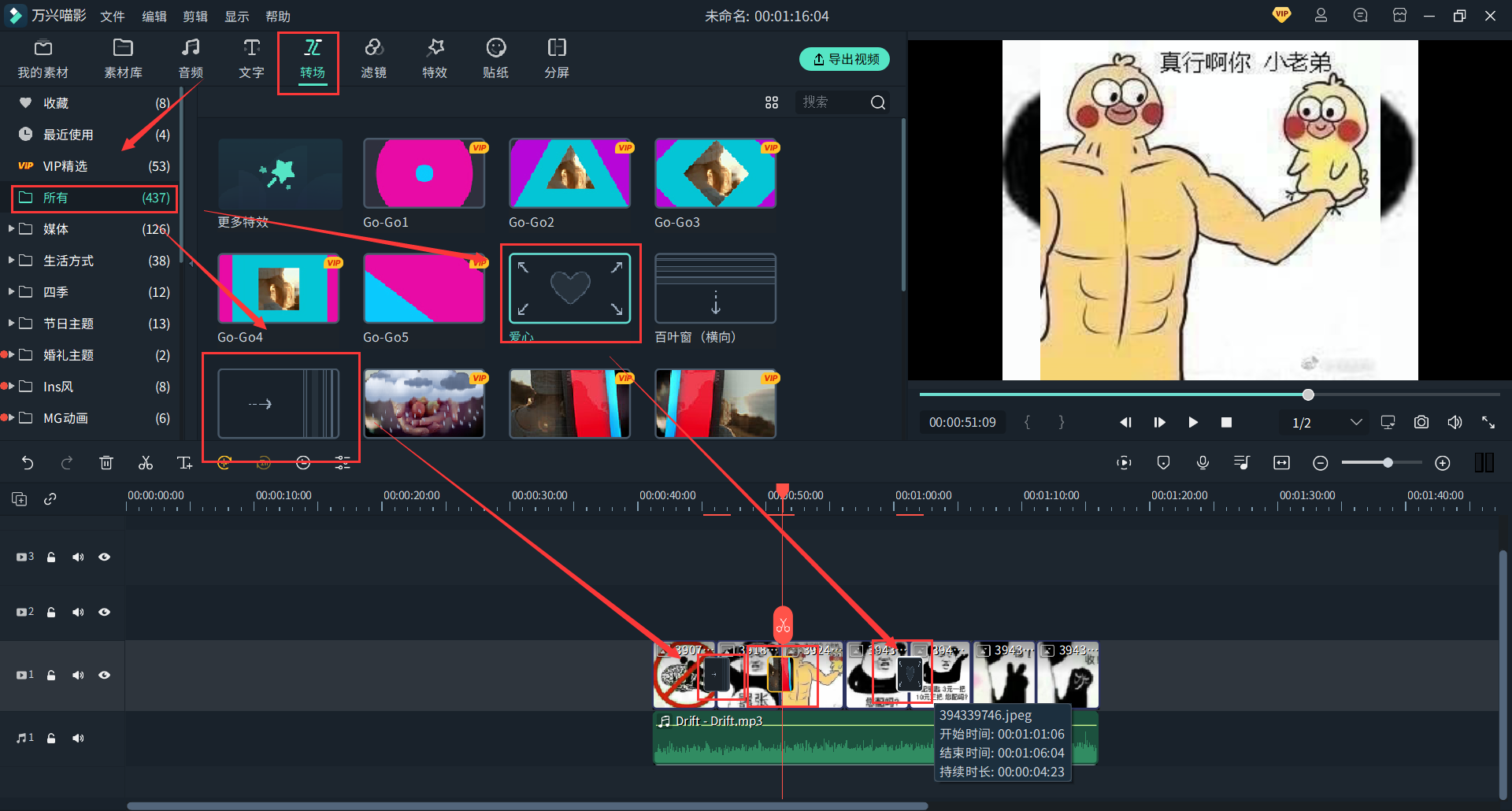Select the 百叶窗（横向）transition thumbnail
Image resolution: width=1512 pixels, height=811 pixels.
pyautogui.click(x=715, y=288)
